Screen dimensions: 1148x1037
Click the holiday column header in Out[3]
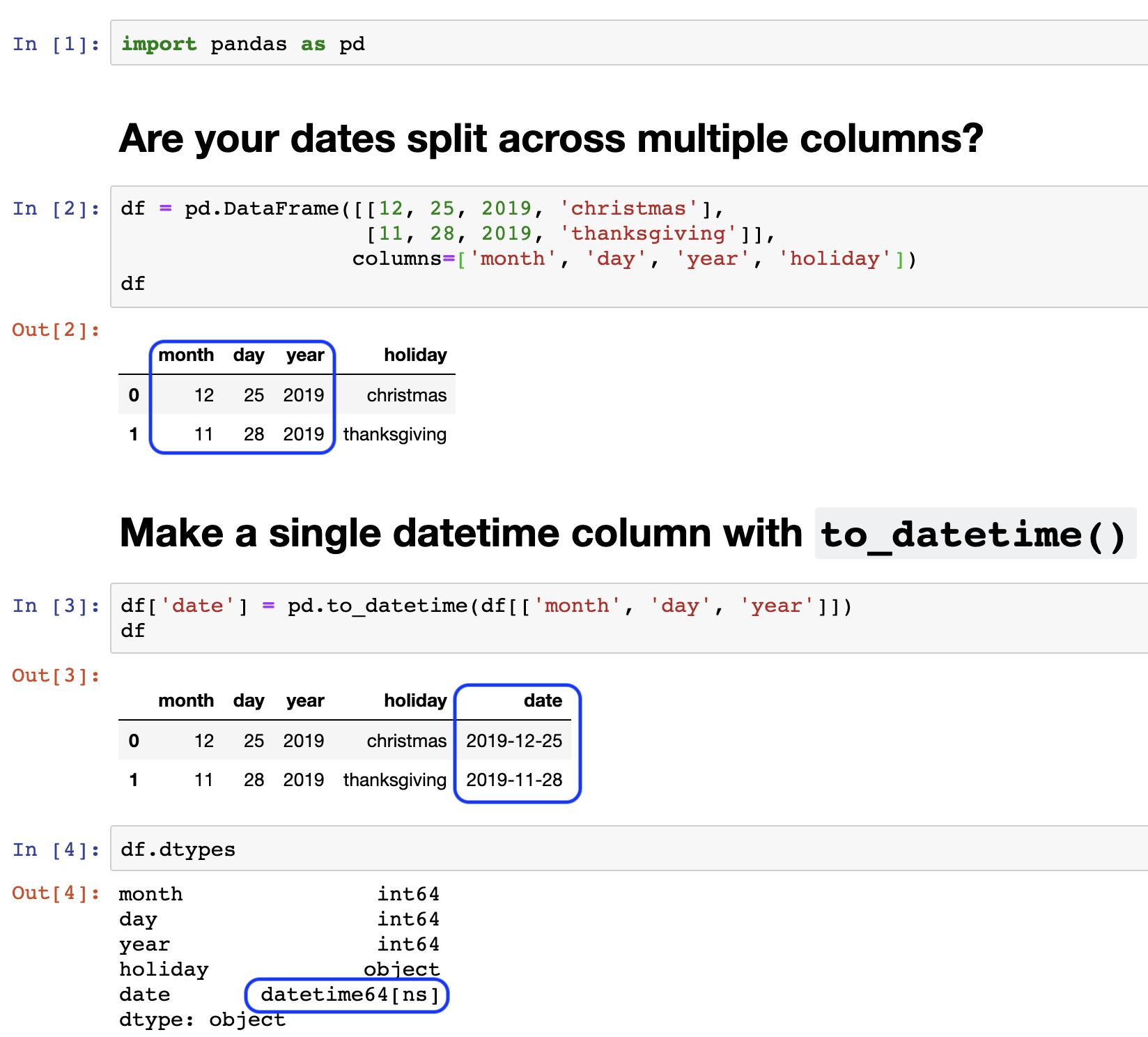tap(416, 700)
